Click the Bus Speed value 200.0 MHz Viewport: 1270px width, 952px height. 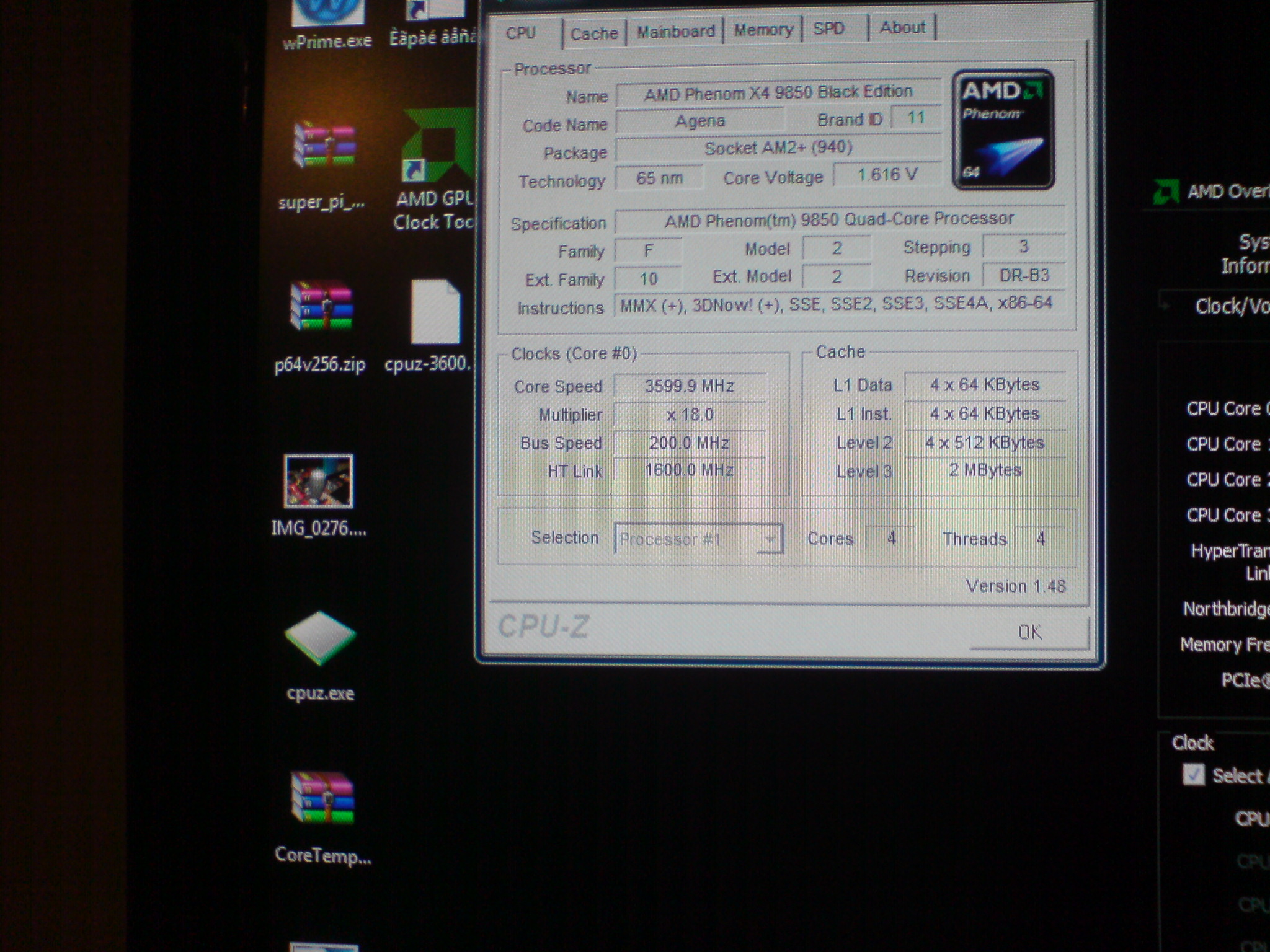[690, 443]
